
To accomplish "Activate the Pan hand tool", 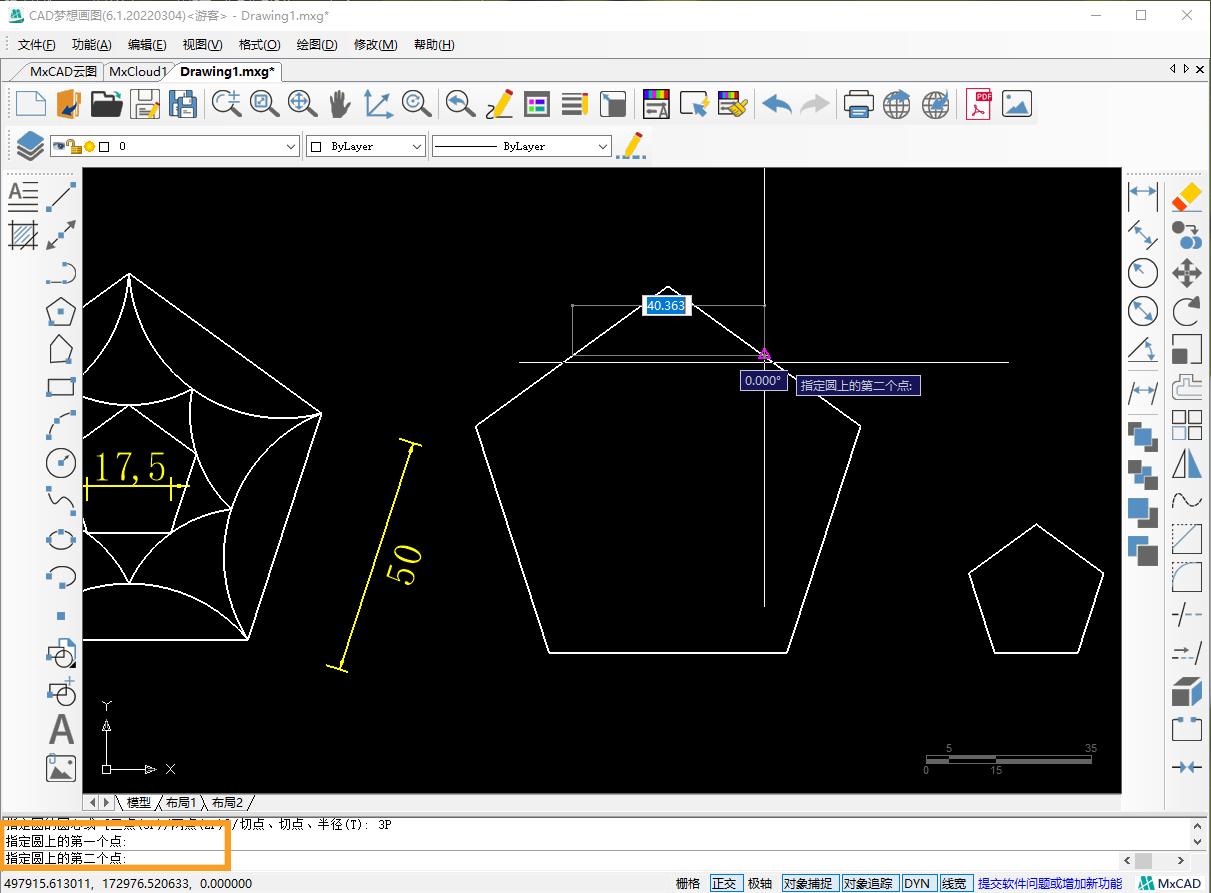I will tap(340, 104).
